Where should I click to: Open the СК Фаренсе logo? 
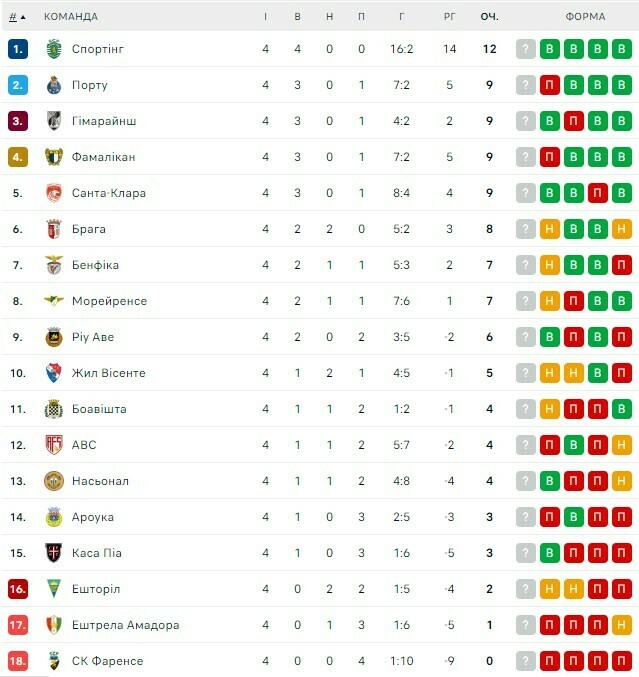coord(54,661)
